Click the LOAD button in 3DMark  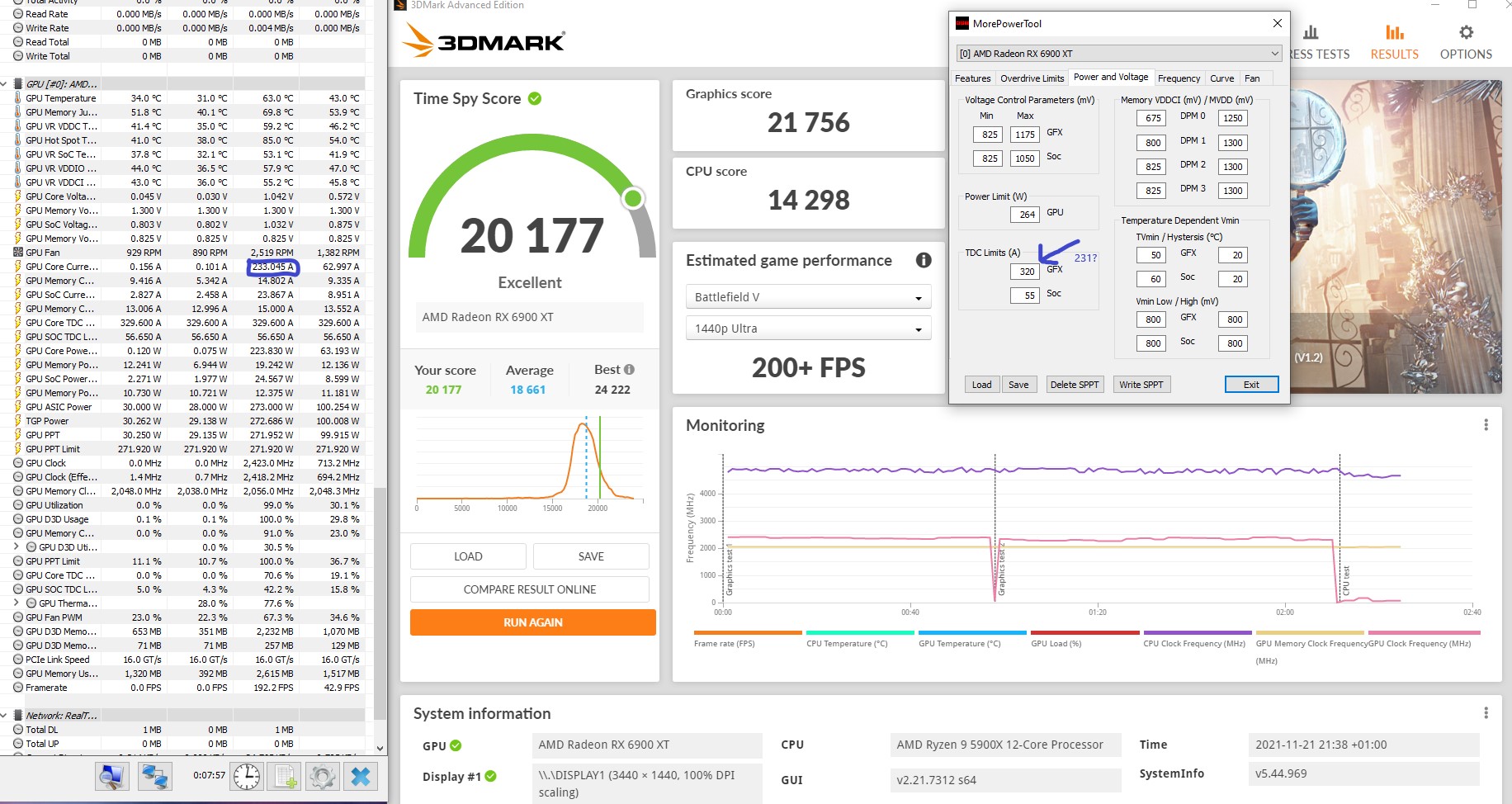tap(468, 556)
